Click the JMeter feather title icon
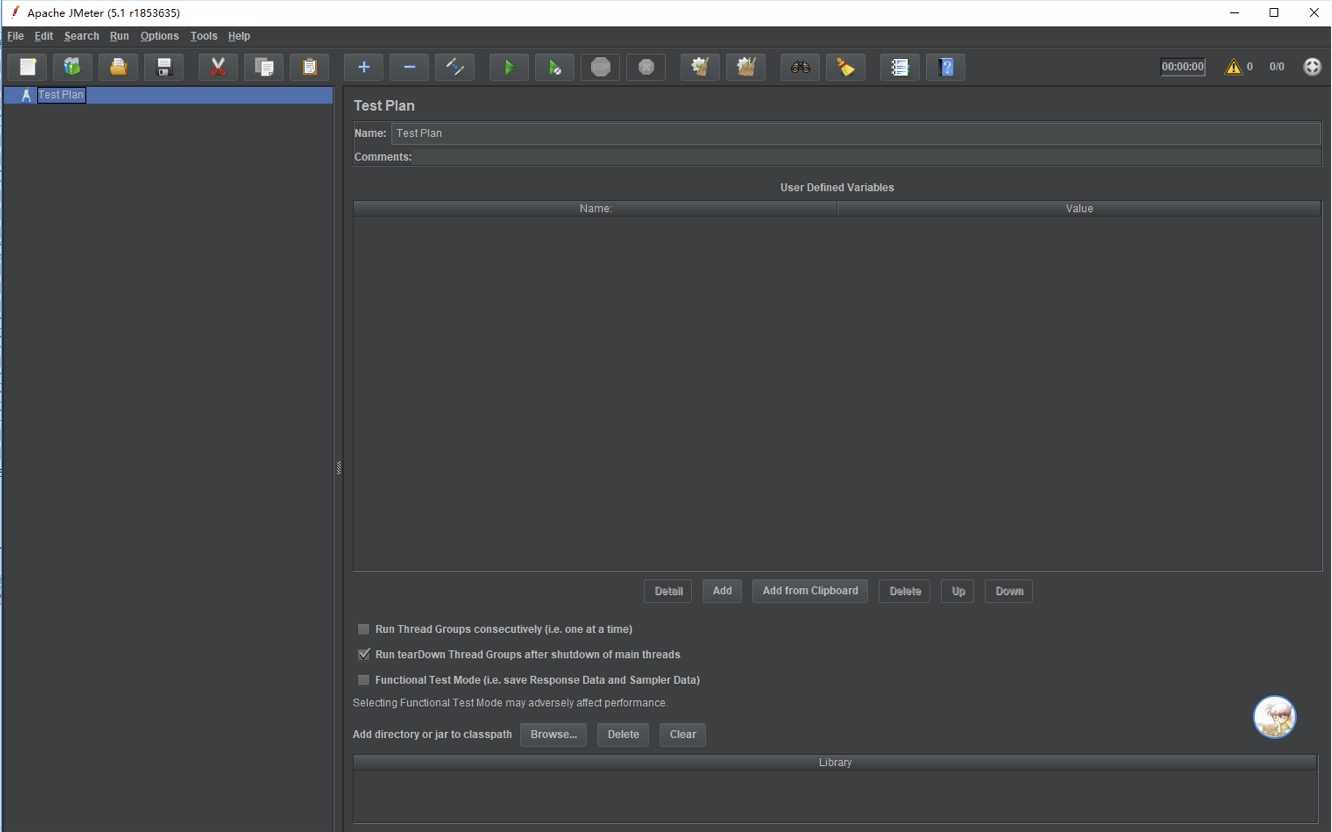 (14, 12)
